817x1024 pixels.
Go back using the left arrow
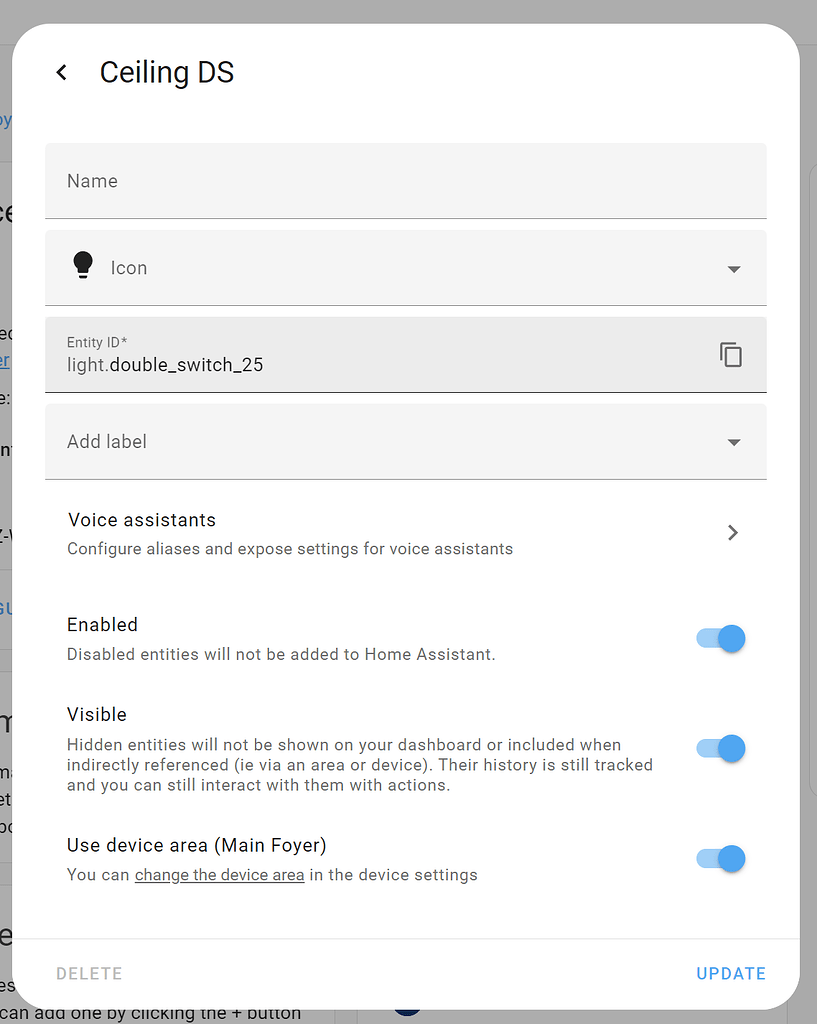pyautogui.click(x=61, y=72)
